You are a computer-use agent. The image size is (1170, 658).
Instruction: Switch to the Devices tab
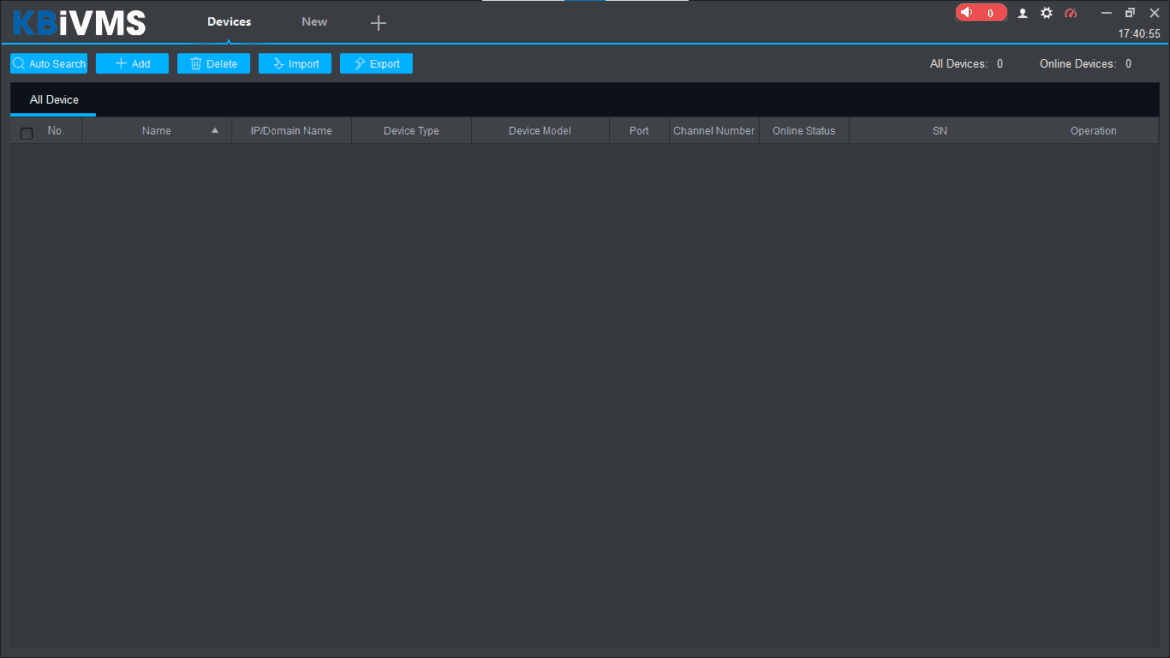click(x=229, y=22)
